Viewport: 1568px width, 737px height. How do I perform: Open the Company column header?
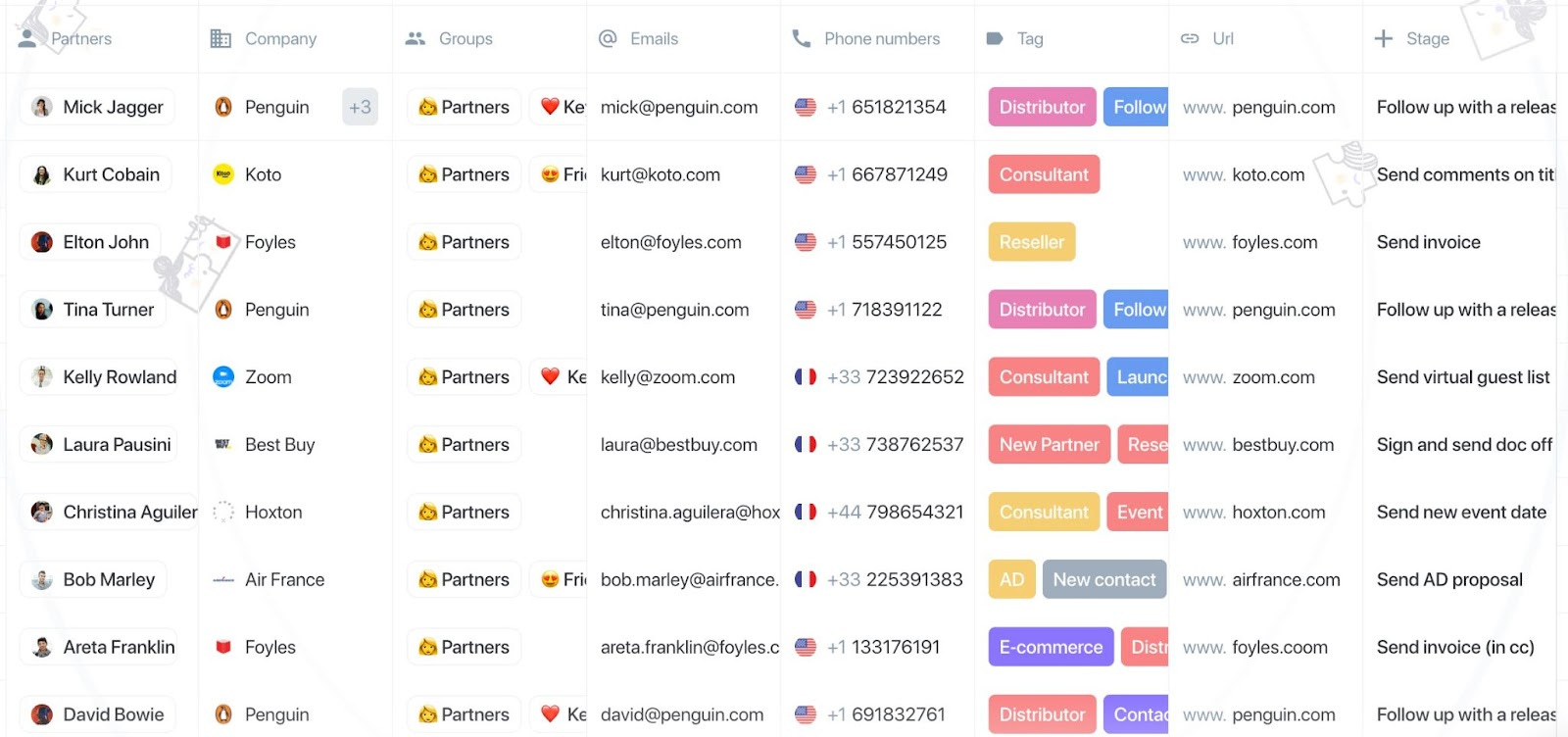280,39
